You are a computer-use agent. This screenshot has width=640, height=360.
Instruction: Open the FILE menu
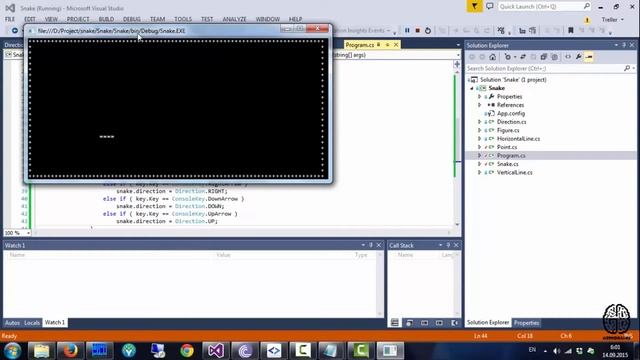click(x=10, y=19)
